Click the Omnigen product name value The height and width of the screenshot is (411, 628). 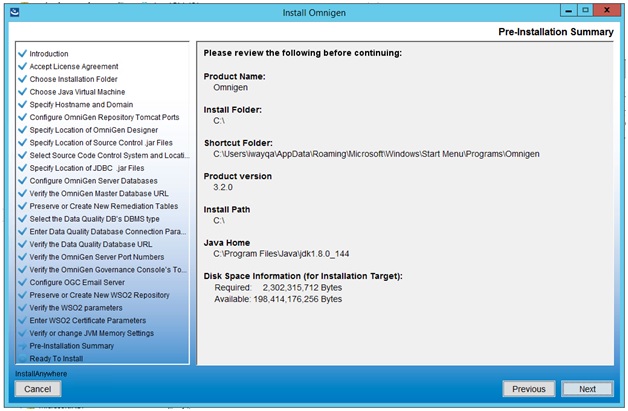[x=230, y=87]
